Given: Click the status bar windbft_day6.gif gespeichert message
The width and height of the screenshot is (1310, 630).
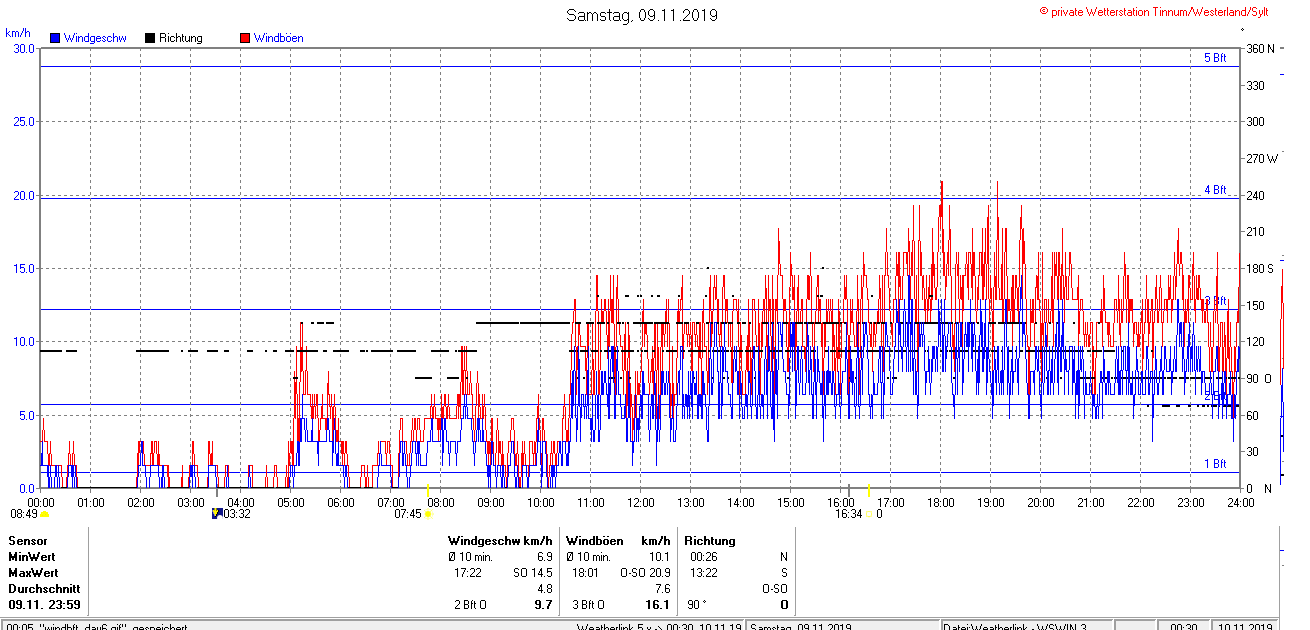Looking at the screenshot, I should (x=97, y=626).
